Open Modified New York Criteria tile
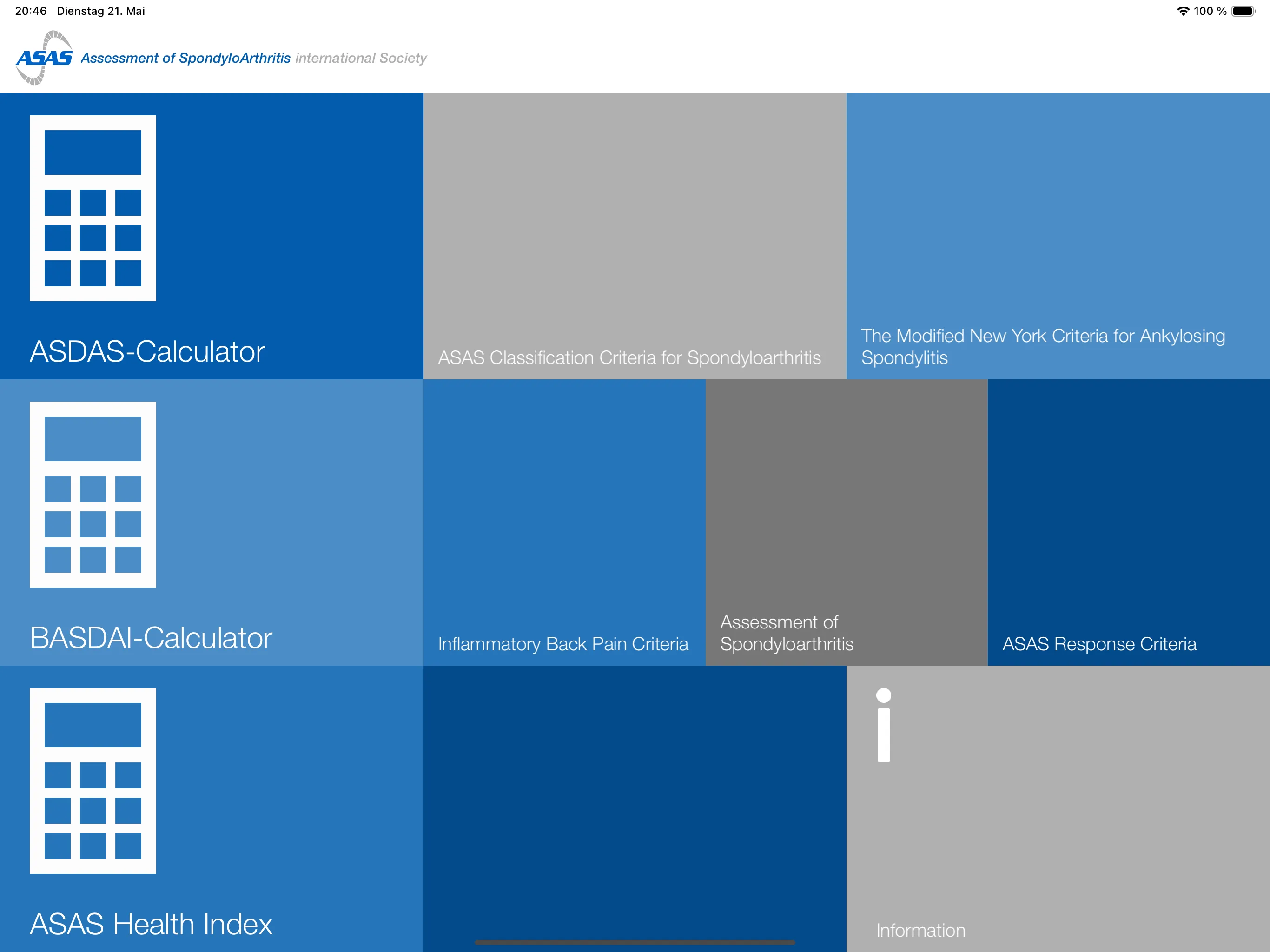The width and height of the screenshot is (1270, 952). (1058, 236)
